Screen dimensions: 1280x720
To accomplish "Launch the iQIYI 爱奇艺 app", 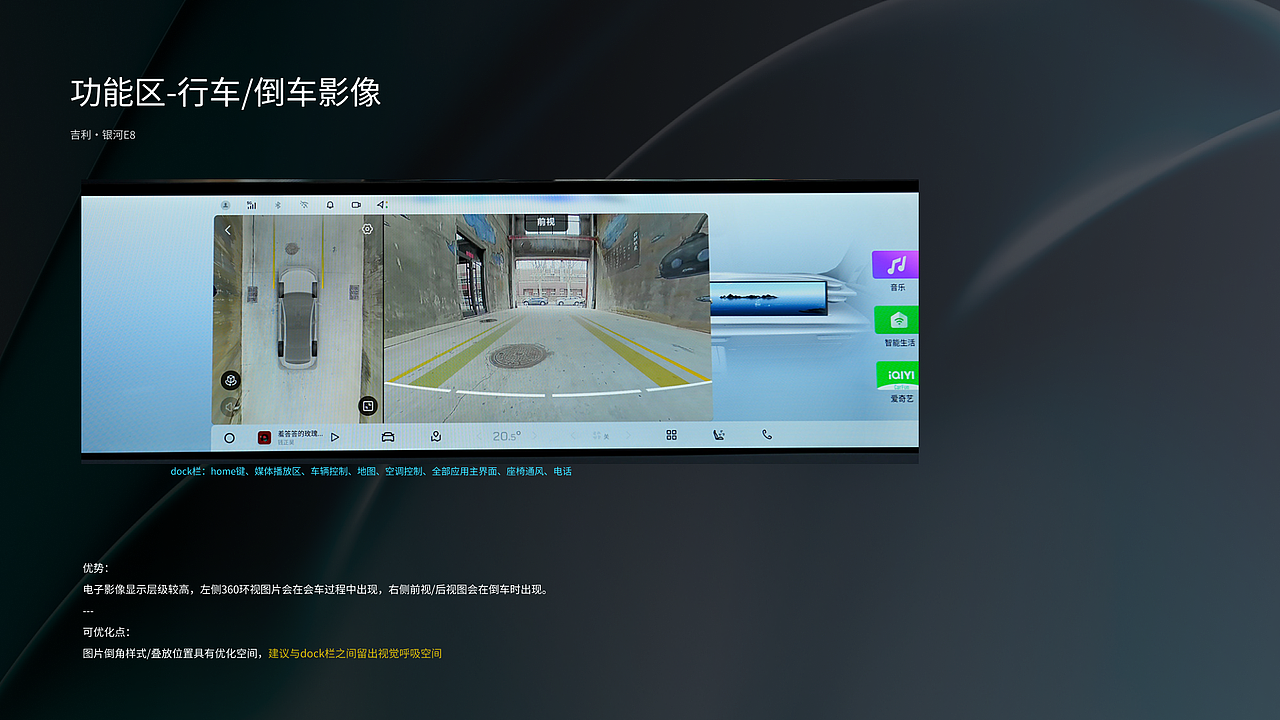I will tap(897, 382).
